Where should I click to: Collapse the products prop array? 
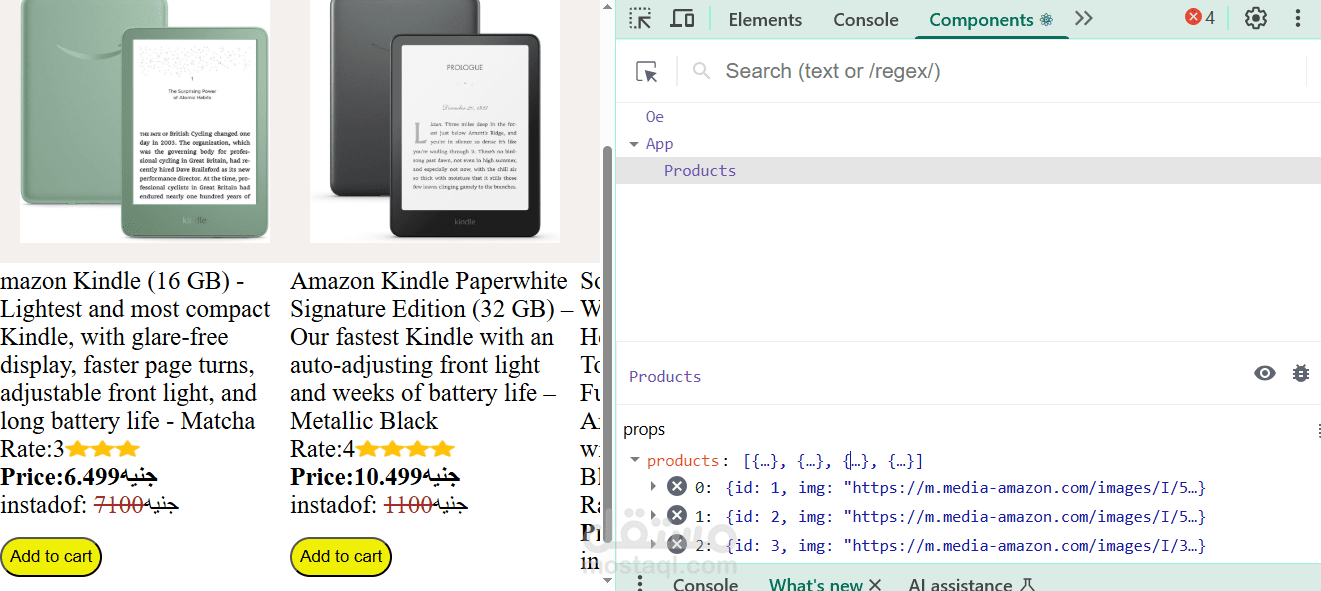coord(634,460)
